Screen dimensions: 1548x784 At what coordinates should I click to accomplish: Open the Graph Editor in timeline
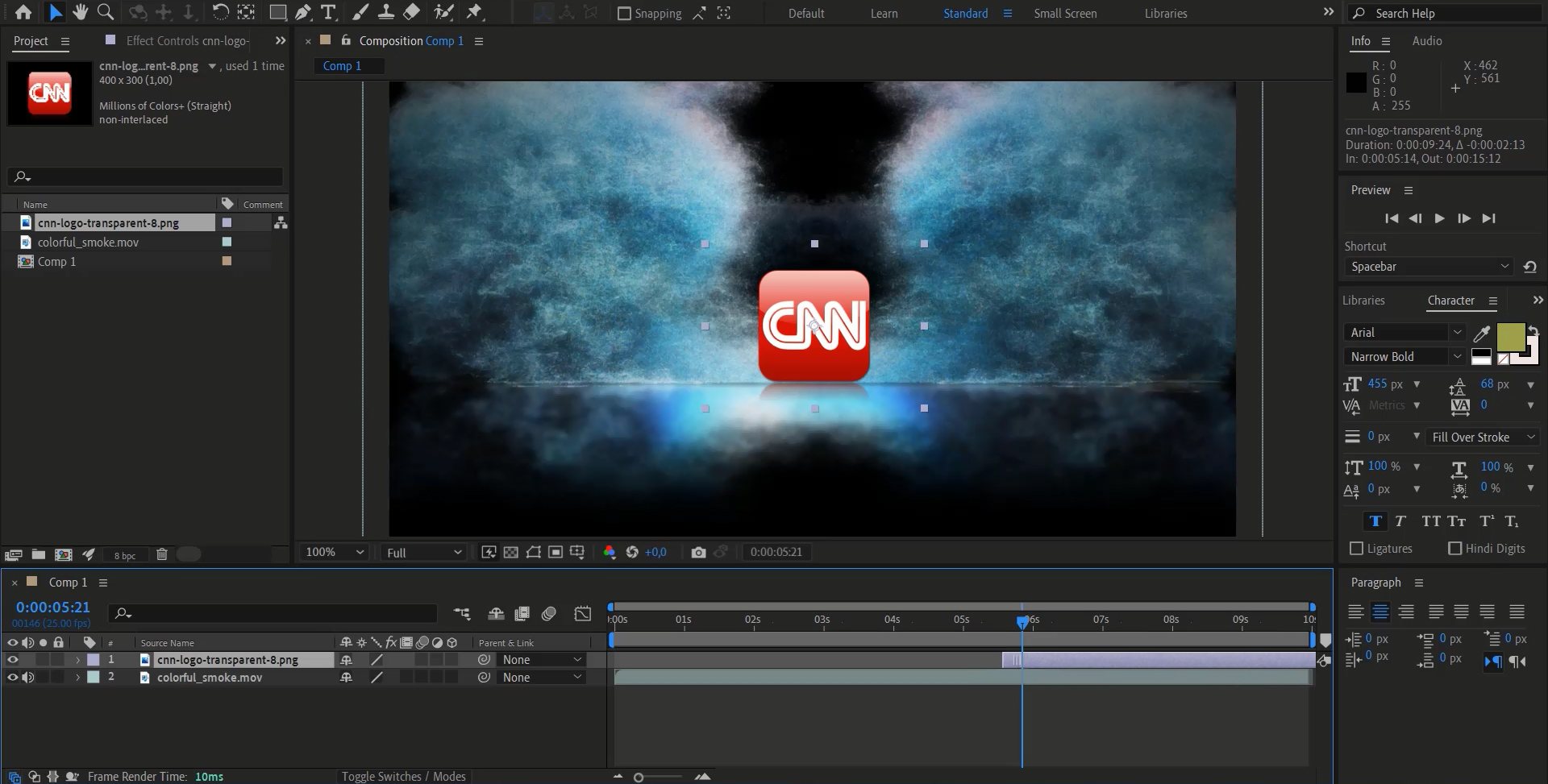coord(582,614)
